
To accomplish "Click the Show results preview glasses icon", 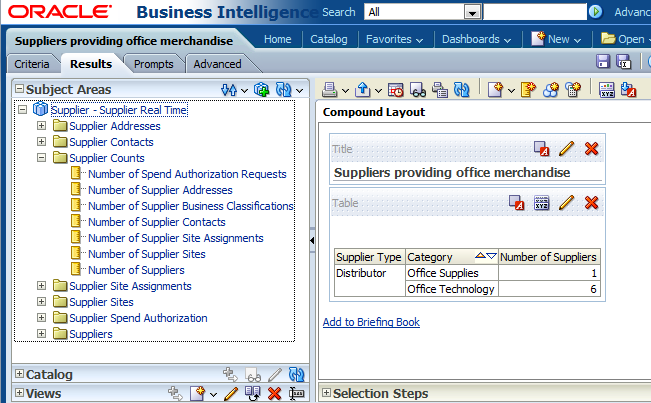I will pos(418,89).
